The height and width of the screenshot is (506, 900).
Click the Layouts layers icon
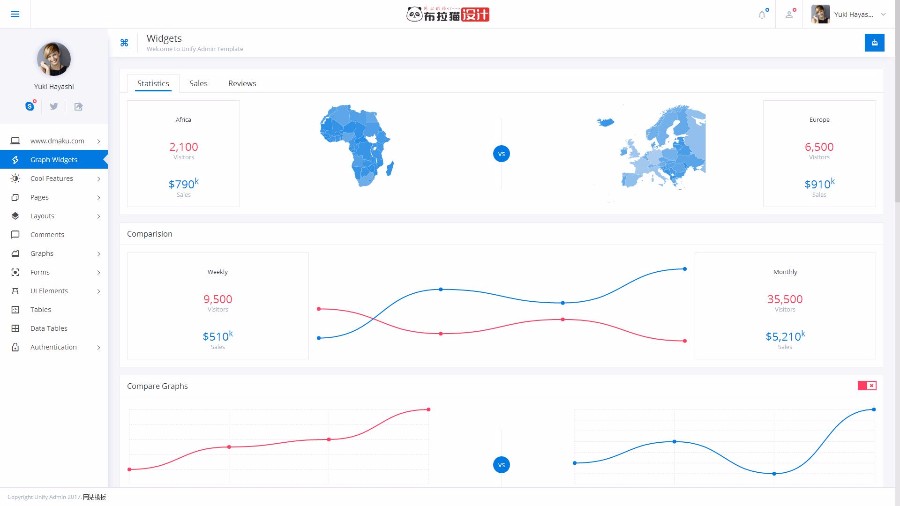[15, 216]
